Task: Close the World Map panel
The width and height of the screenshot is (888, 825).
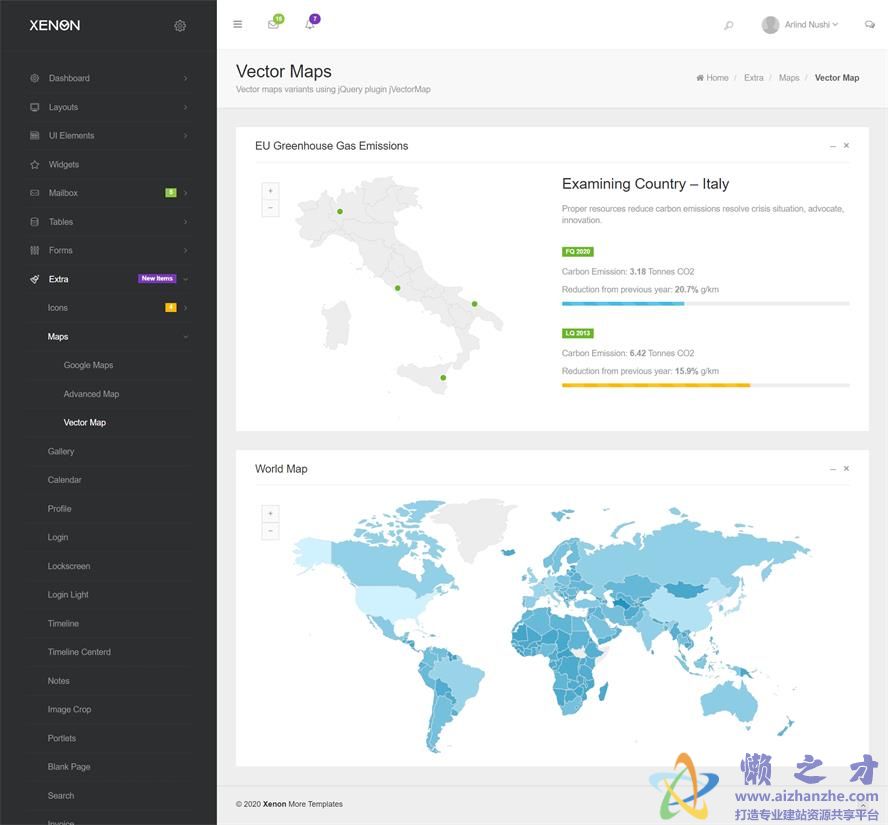Action: point(846,468)
